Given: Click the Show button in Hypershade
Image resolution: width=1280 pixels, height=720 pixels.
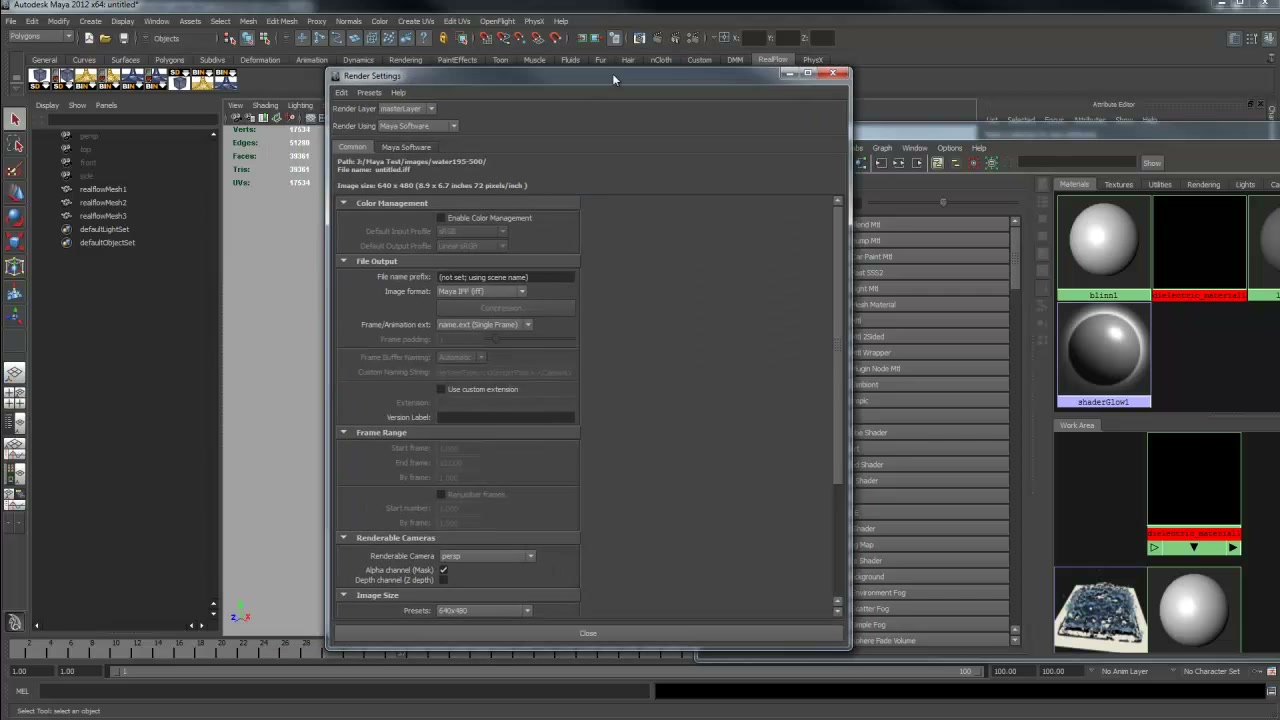Looking at the screenshot, I should (x=1152, y=163).
